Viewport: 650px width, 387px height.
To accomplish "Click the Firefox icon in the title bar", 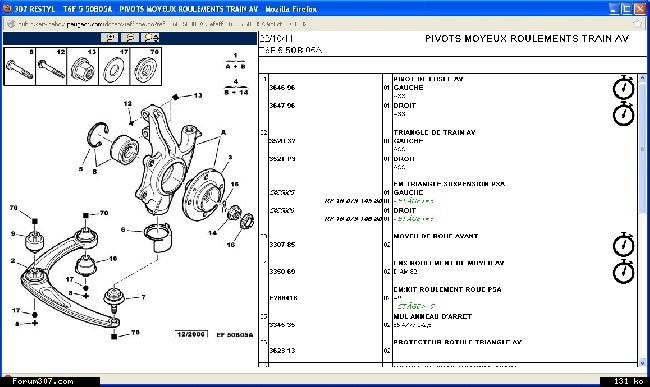I will [7, 8].
